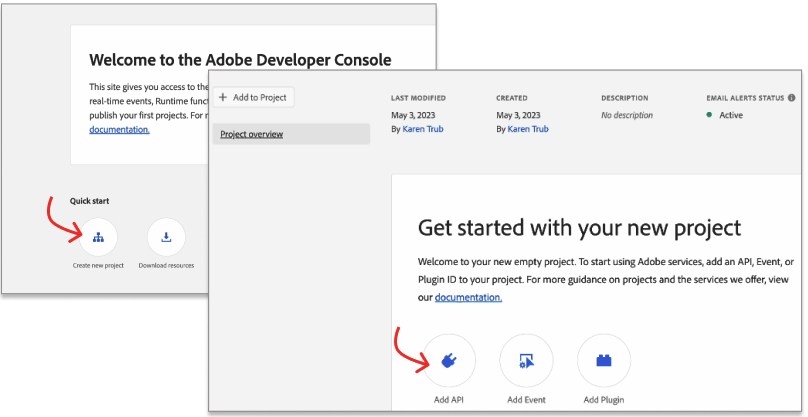Open the Karen Trub link under Last Modified
The height and width of the screenshot is (417, 808).
click(423, 129)
